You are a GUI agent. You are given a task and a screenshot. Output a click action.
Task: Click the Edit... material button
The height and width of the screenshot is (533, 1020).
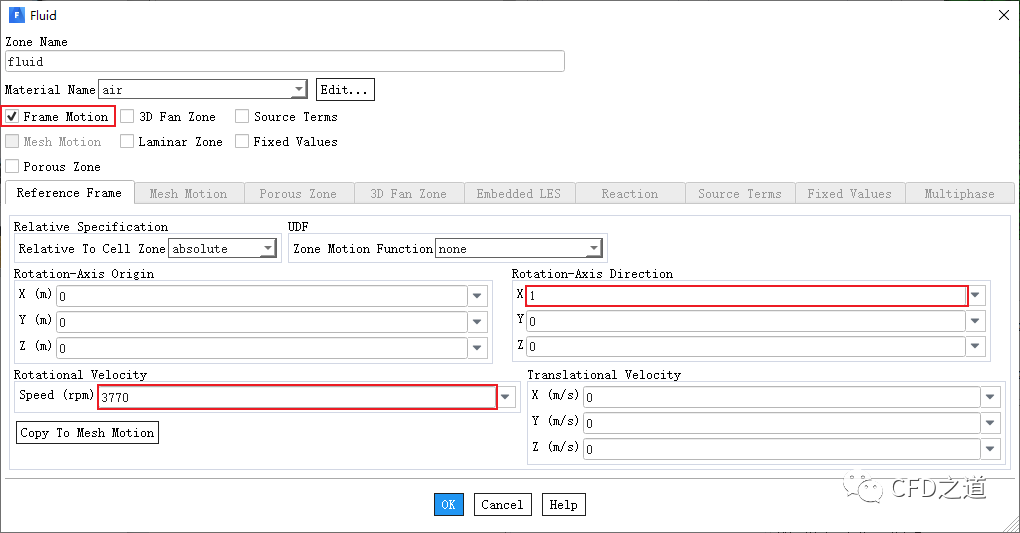345,90
